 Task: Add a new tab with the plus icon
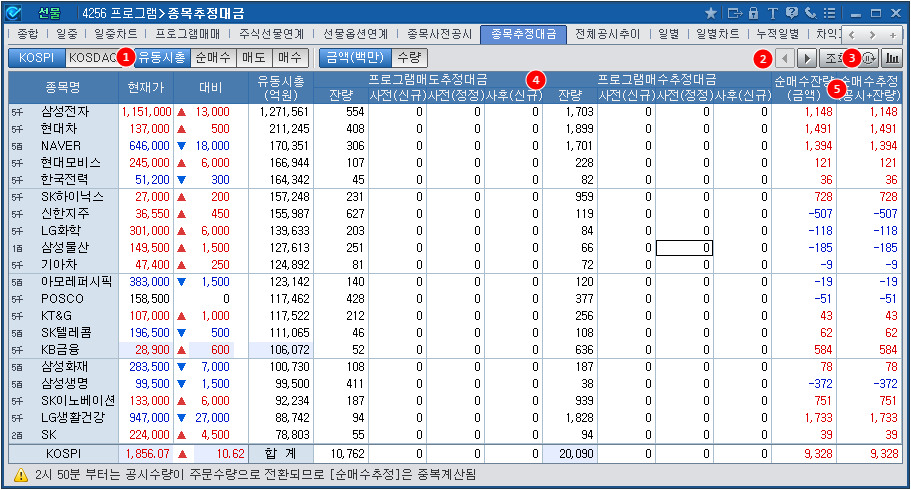893,35
